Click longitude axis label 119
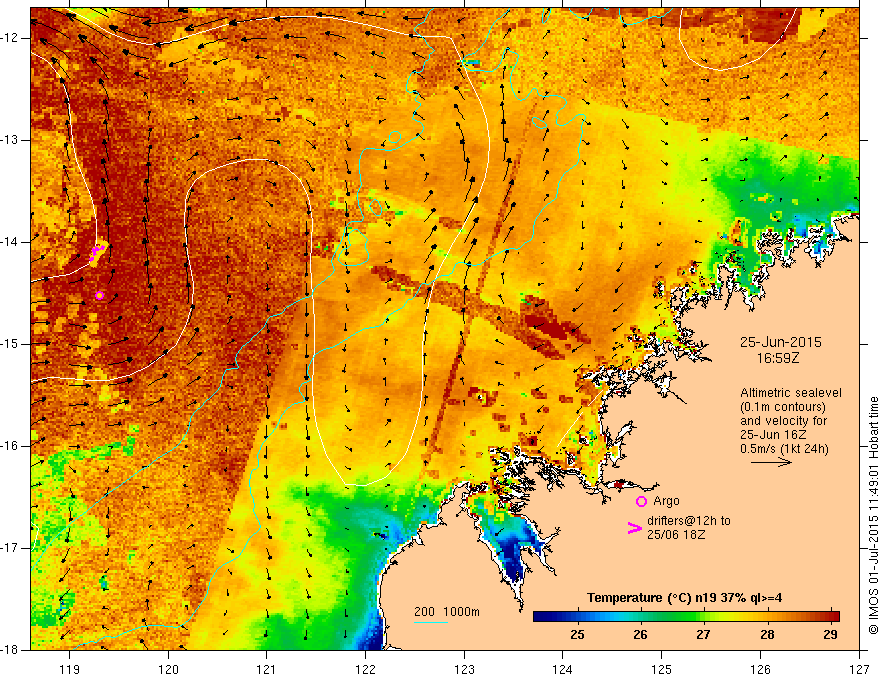The image size is (880, 680). pyautogui.click(x=70, y=669)
